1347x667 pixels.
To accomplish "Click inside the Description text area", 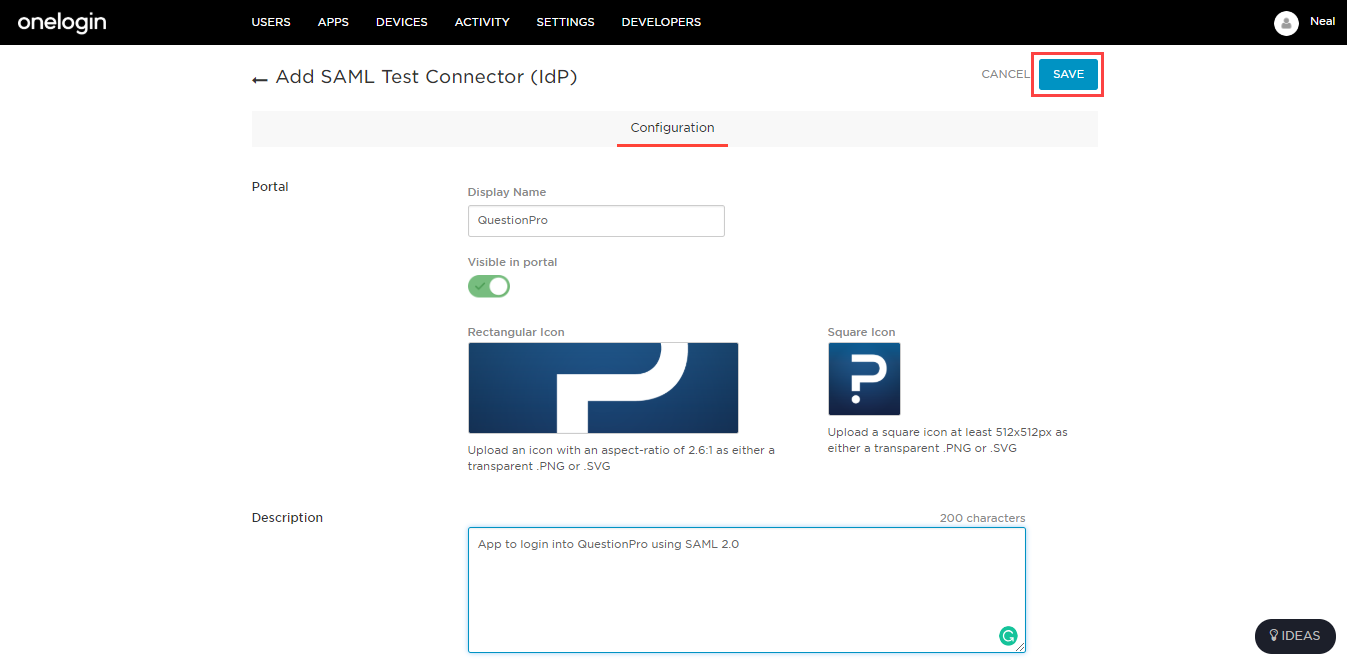I will coord(747,590).
